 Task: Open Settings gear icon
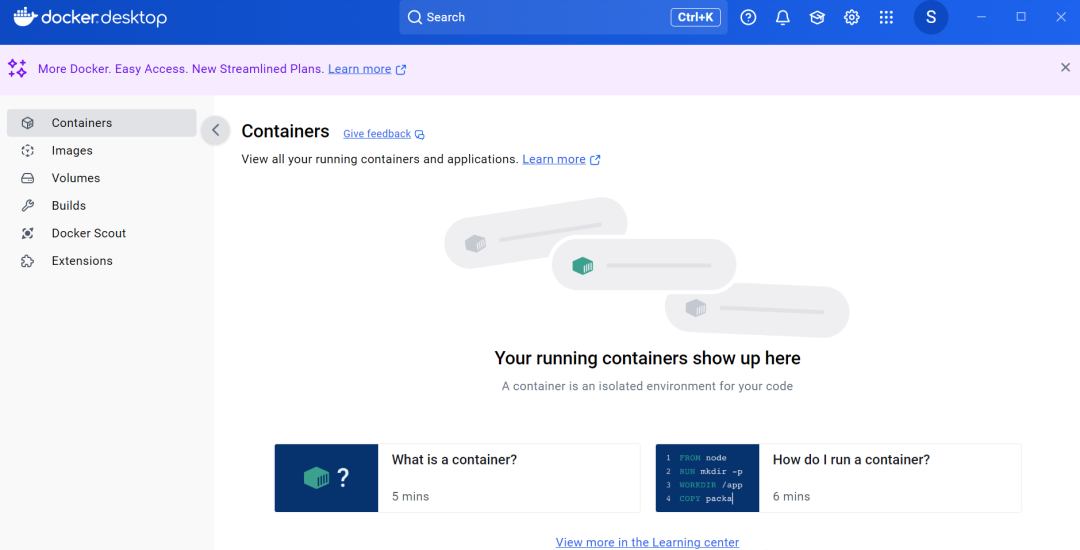pyautogui.click(x=851, y=17)
